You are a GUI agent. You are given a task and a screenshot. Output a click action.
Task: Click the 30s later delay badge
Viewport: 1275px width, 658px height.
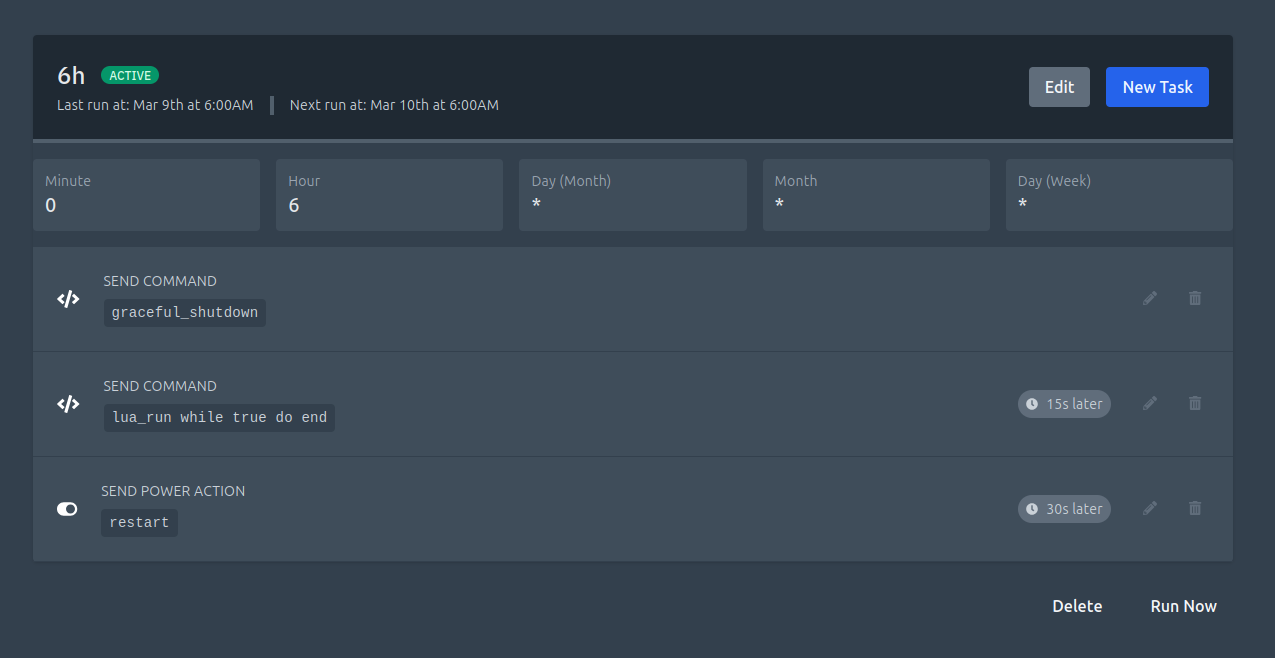[x=1064, y=509]
